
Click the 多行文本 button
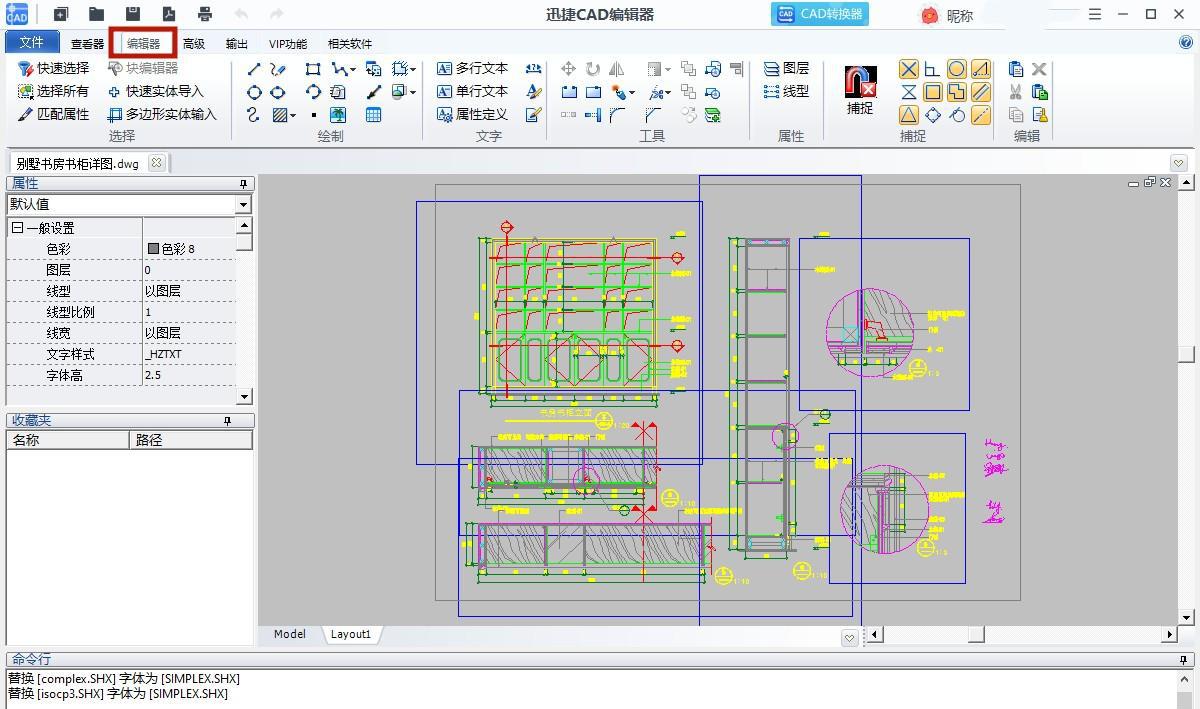(473, 68)
